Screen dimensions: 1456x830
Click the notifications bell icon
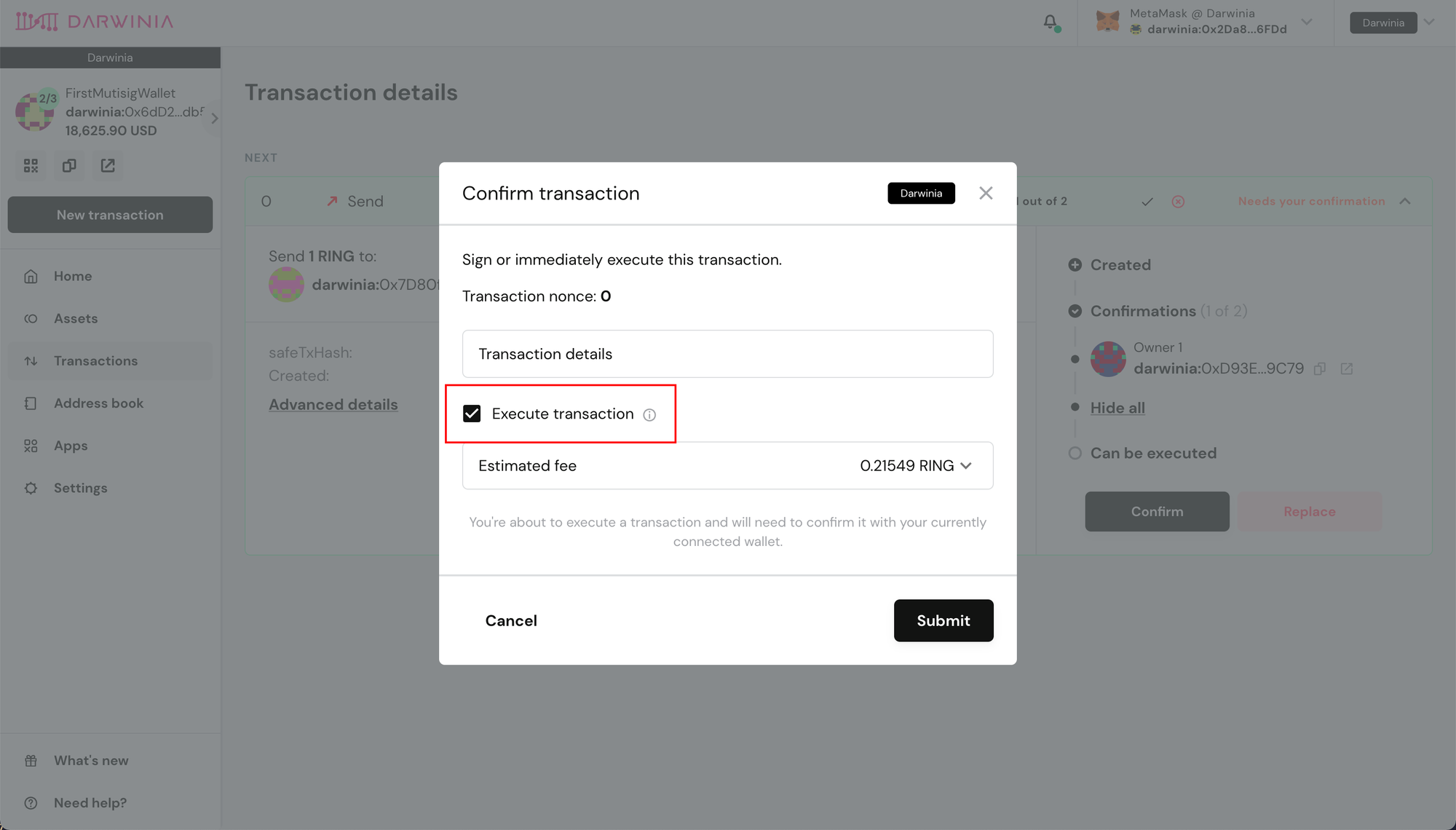[x=1050, y=22]
